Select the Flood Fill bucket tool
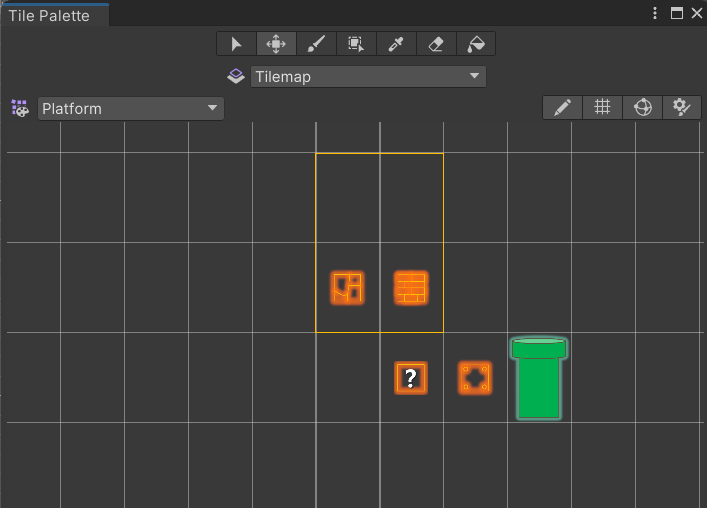 tap(476, 44)
